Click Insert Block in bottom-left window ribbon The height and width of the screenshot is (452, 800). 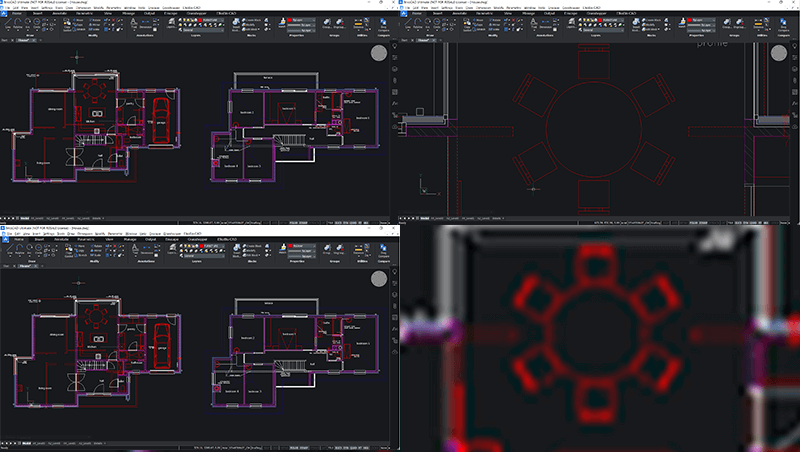(237, 249)
